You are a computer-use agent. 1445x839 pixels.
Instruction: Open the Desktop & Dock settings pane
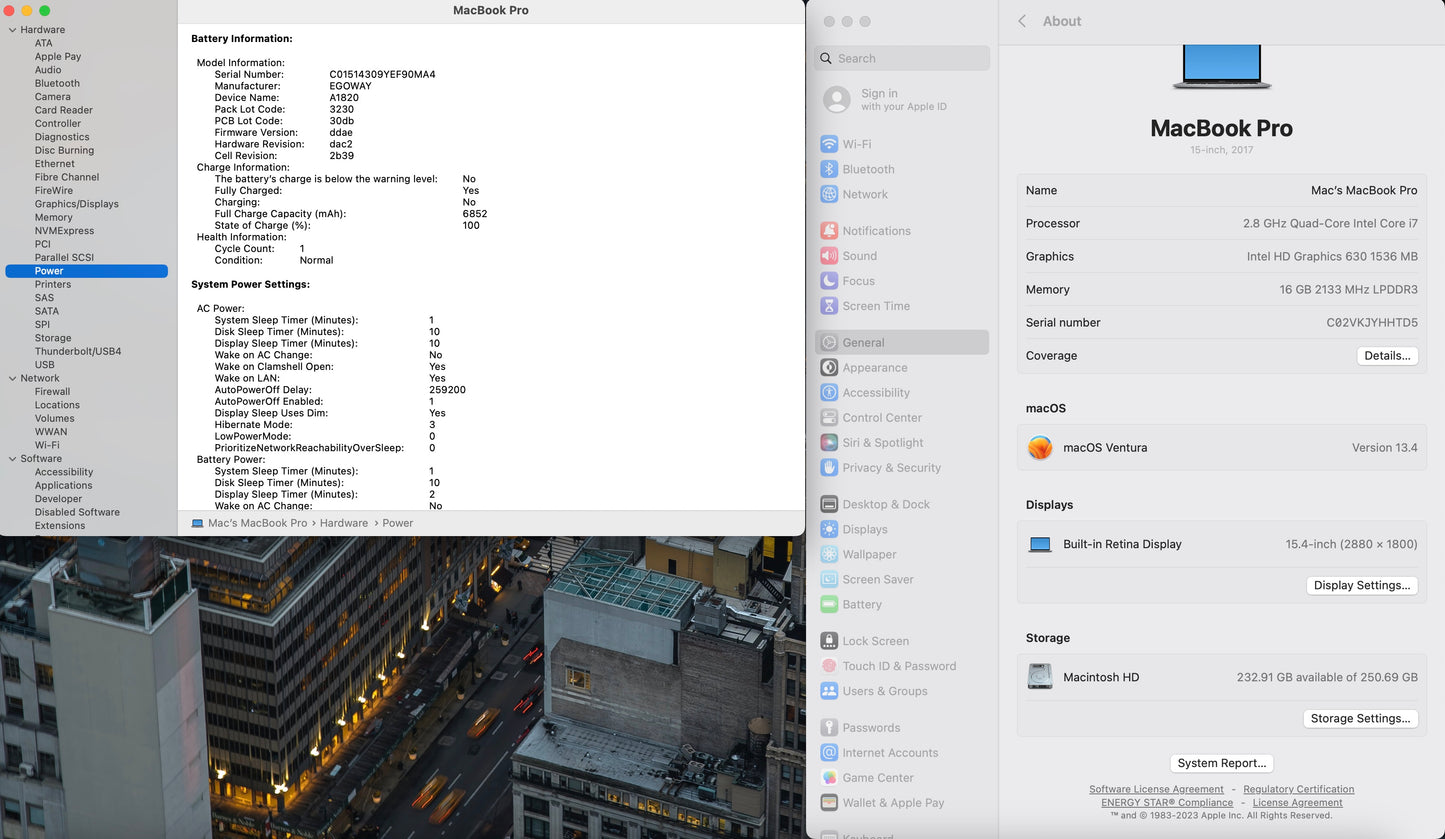click(x=885, y=505)
